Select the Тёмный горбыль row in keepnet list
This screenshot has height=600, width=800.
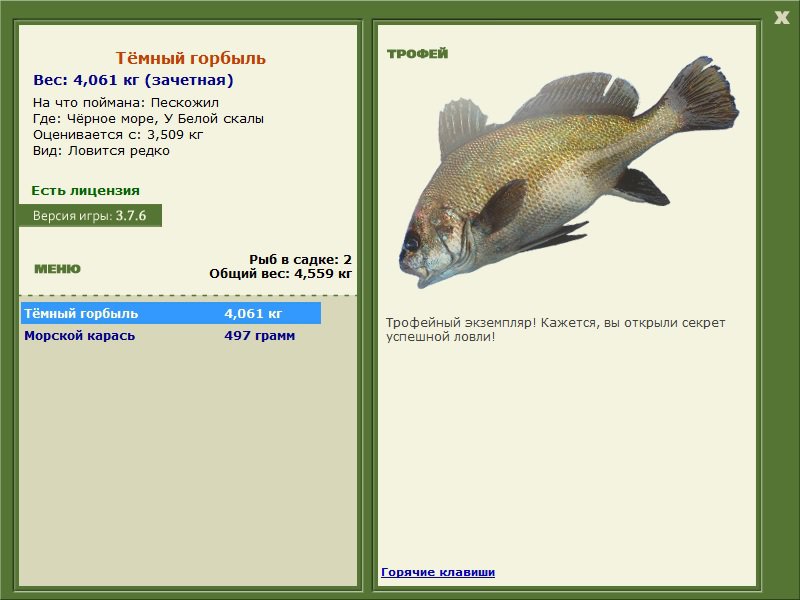(171, 313)
